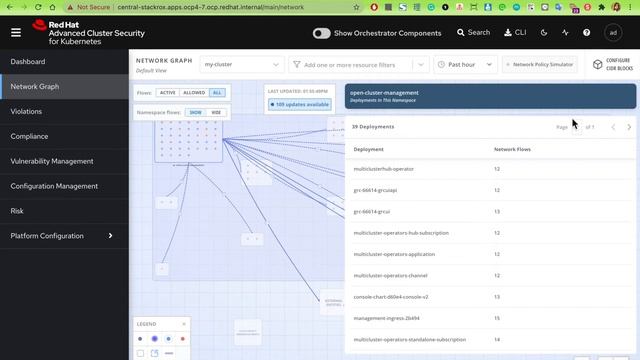Go to next deployments page
Viewport: 640px width, 360px height.
(x=629, y=127)
